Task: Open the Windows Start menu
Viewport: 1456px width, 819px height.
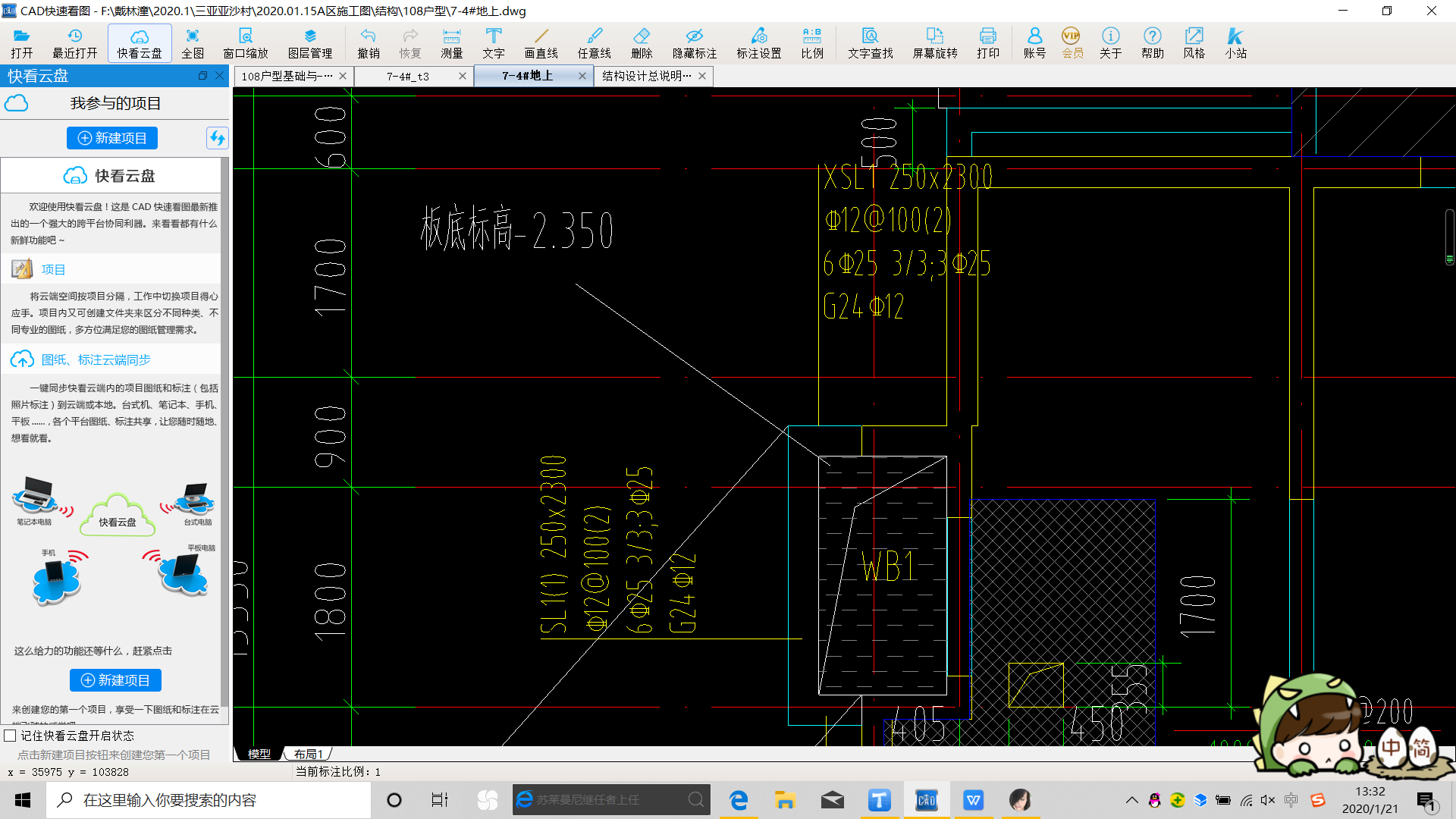Action: [23, 800]
